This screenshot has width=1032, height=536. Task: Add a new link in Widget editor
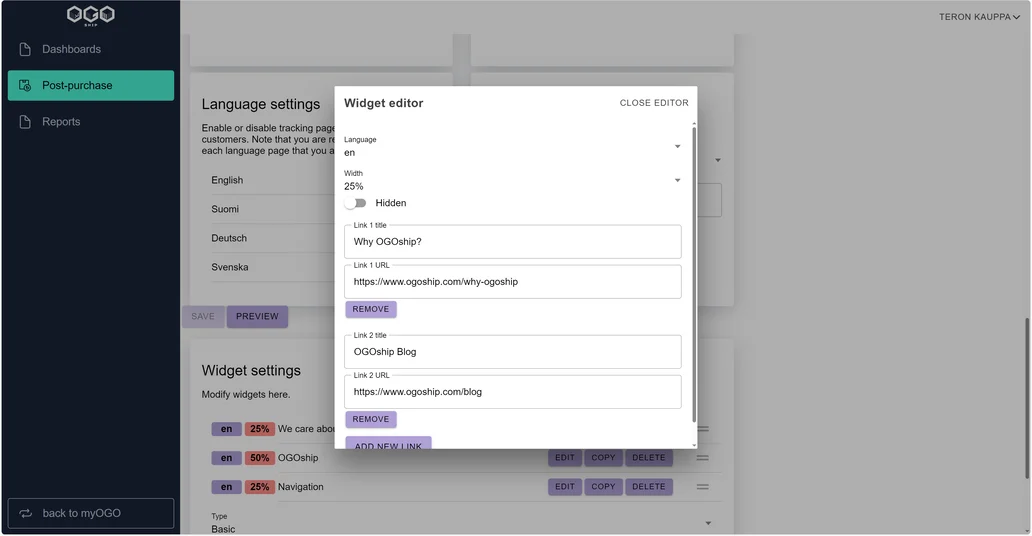point(388,443)
